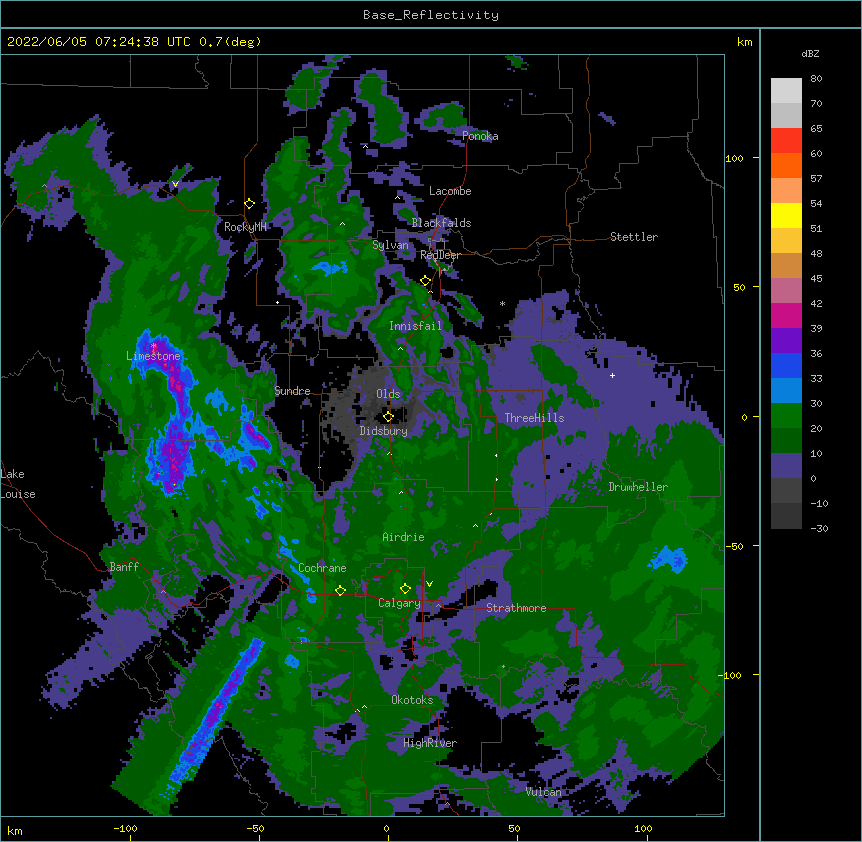The height and width of the screenshot is (842, 862).
Task: Click the yellow V marker northwest of RockyMH
Action: [x=175, y=184]
